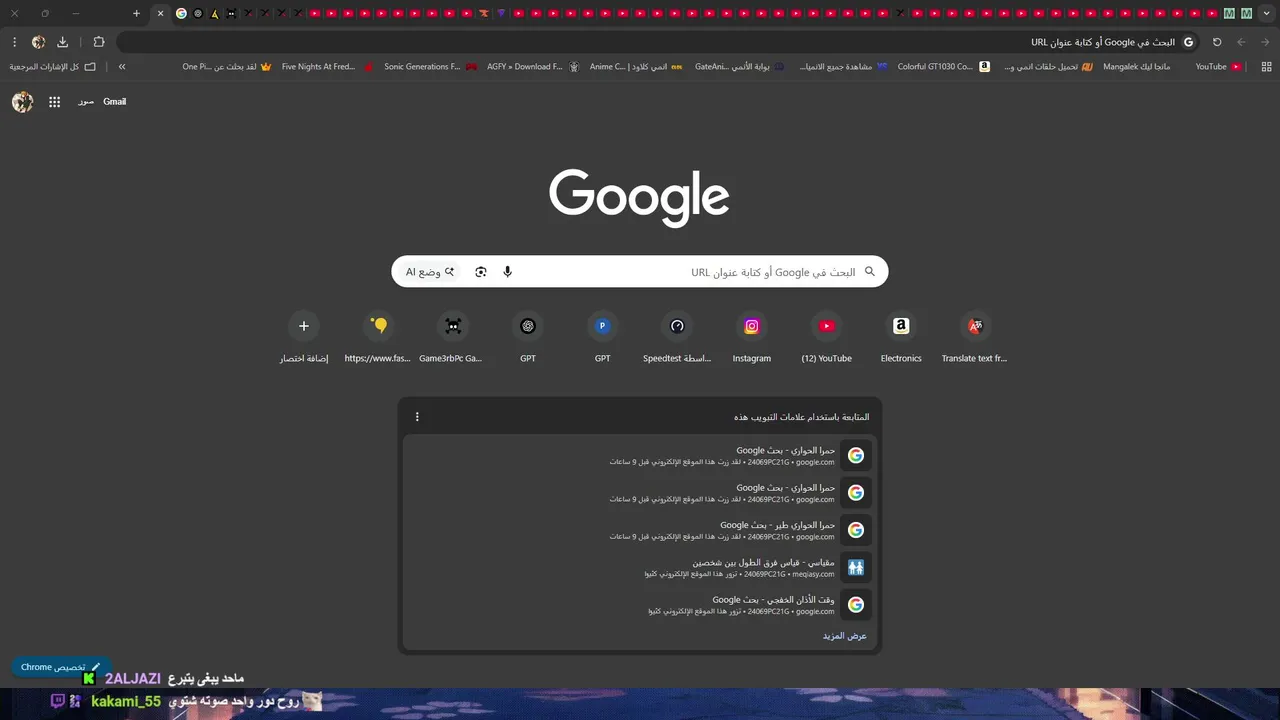1280x720 pixels.
Task: Open the Gmail link
Action: click(x=115, y=102)
